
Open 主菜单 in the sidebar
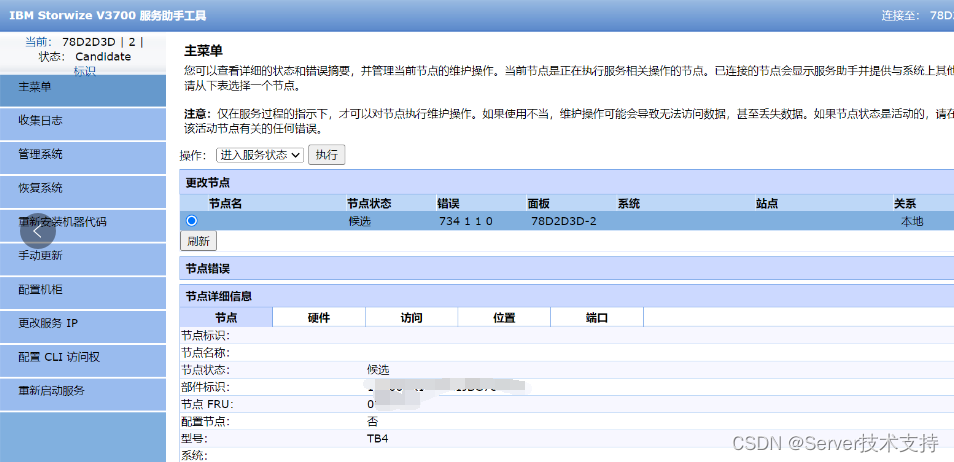pyautogui.click(x=83, y=91)
